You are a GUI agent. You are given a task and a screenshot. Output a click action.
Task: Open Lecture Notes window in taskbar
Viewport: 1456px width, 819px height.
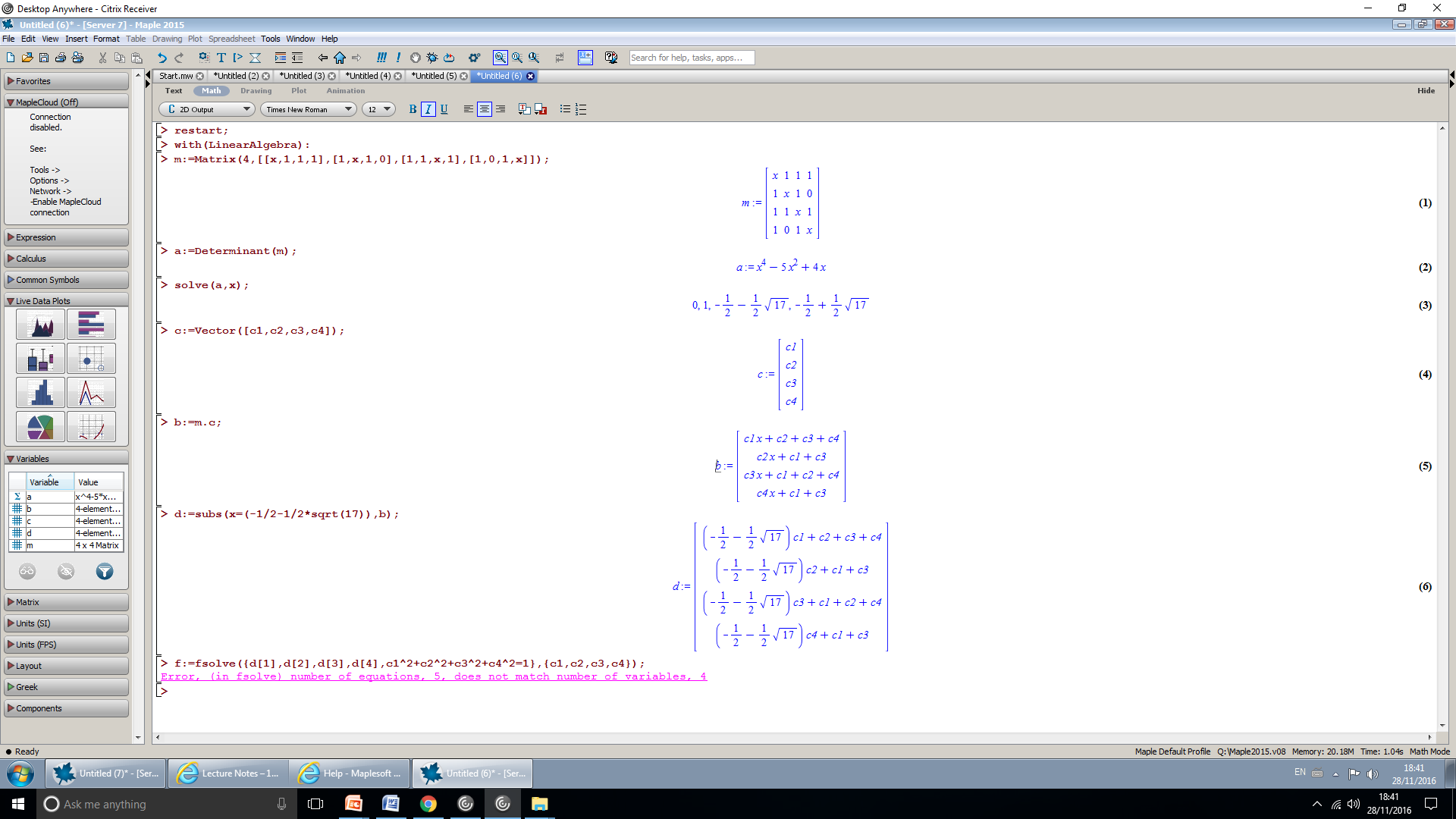[x=229, y=773]
